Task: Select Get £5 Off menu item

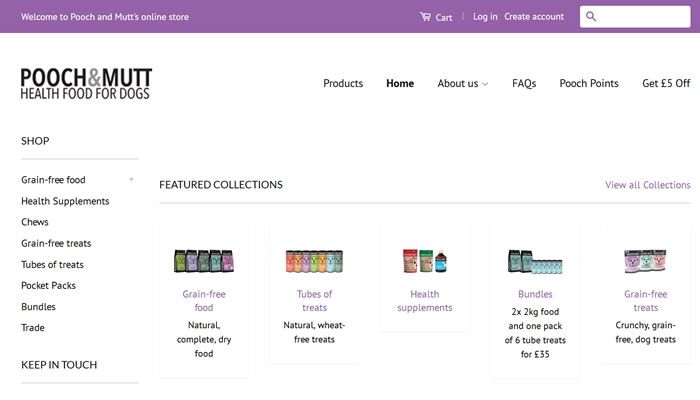Action: pyautogui.click(x=666, y=84)
